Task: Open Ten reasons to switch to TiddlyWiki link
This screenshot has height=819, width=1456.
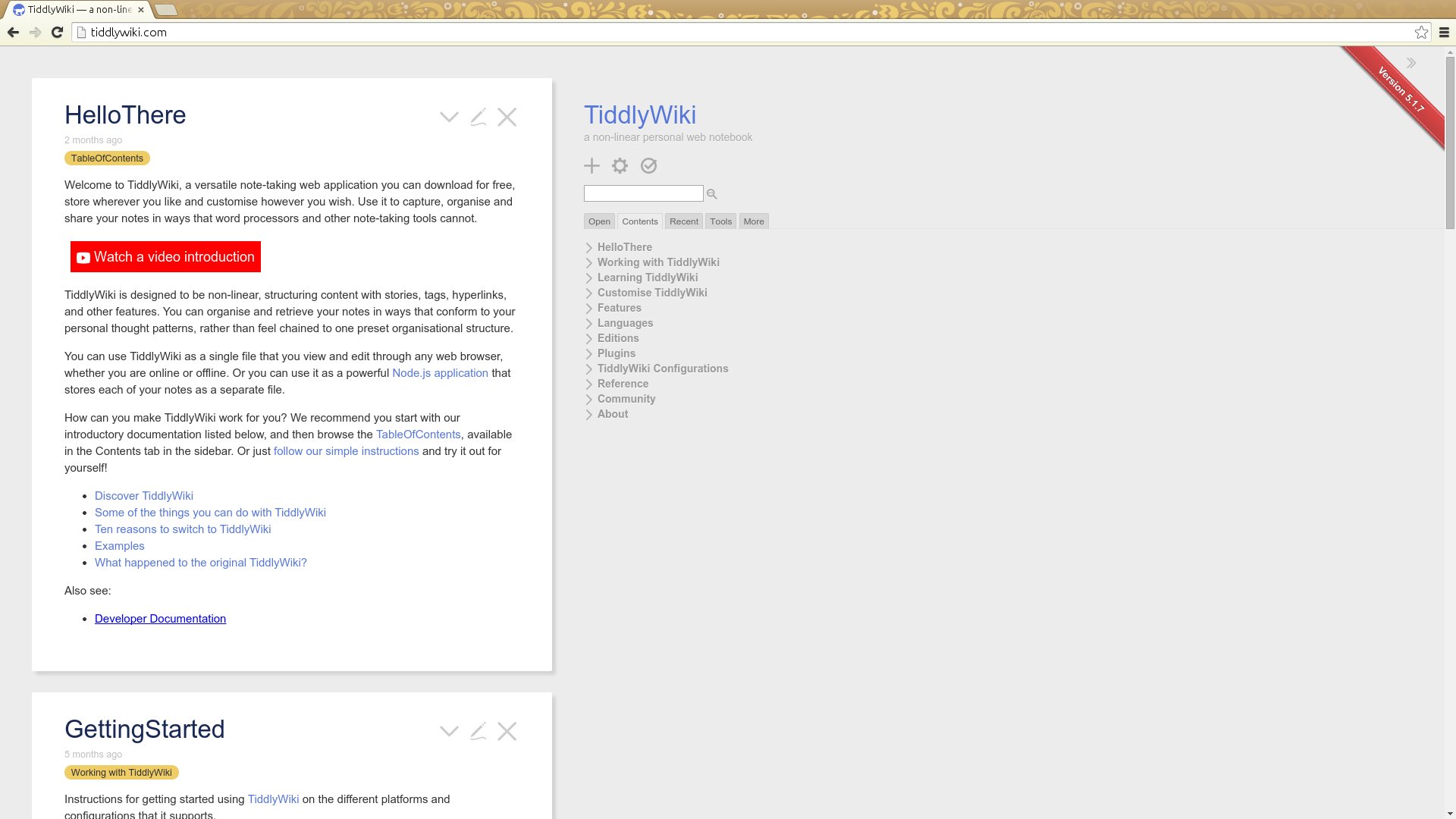Action: click(x=183, y=529)
